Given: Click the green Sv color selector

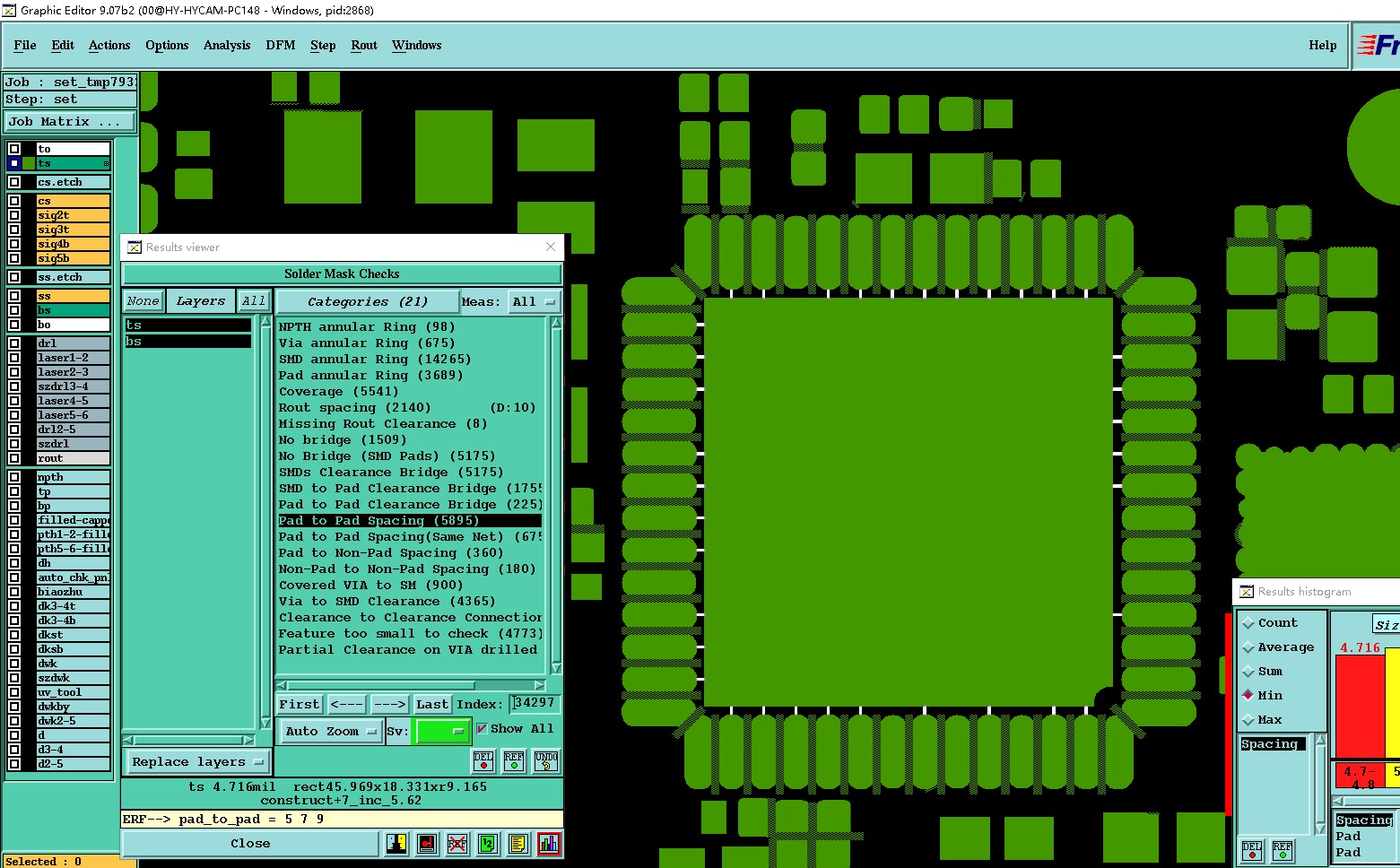Looking at the screenshot, I should click(441, 732).
